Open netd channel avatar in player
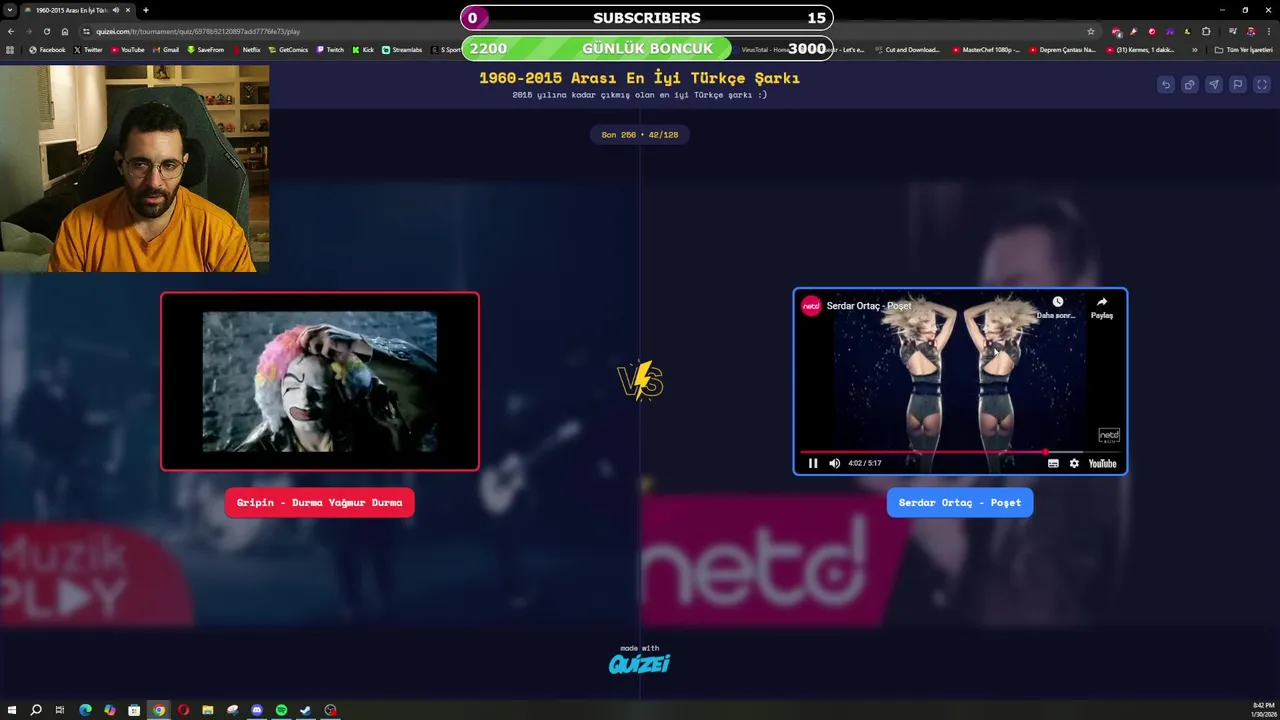 click(811, 306)
